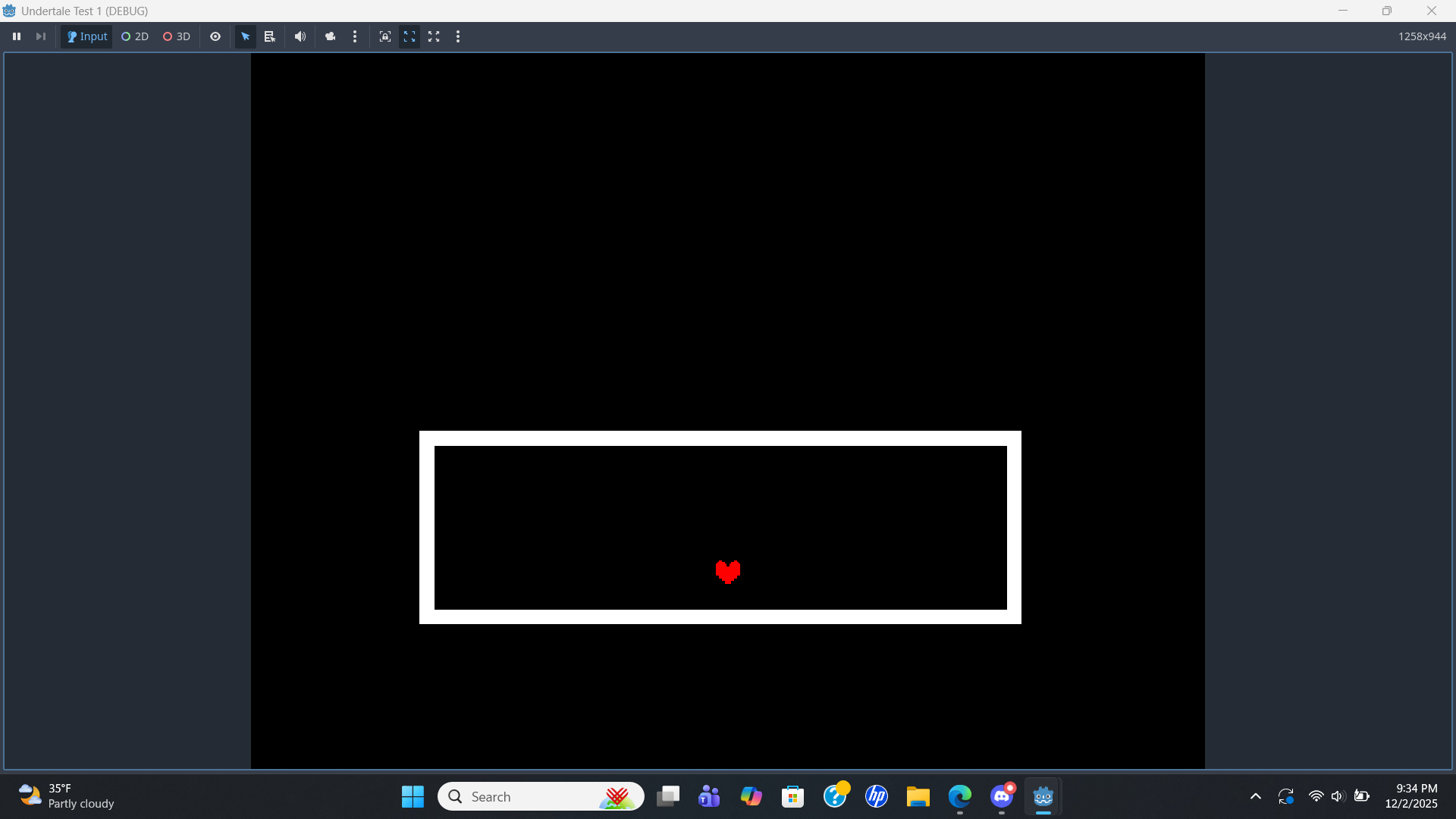1456x819 pixels.
Task: Click the red heart in the game
Action: point(728,572)
